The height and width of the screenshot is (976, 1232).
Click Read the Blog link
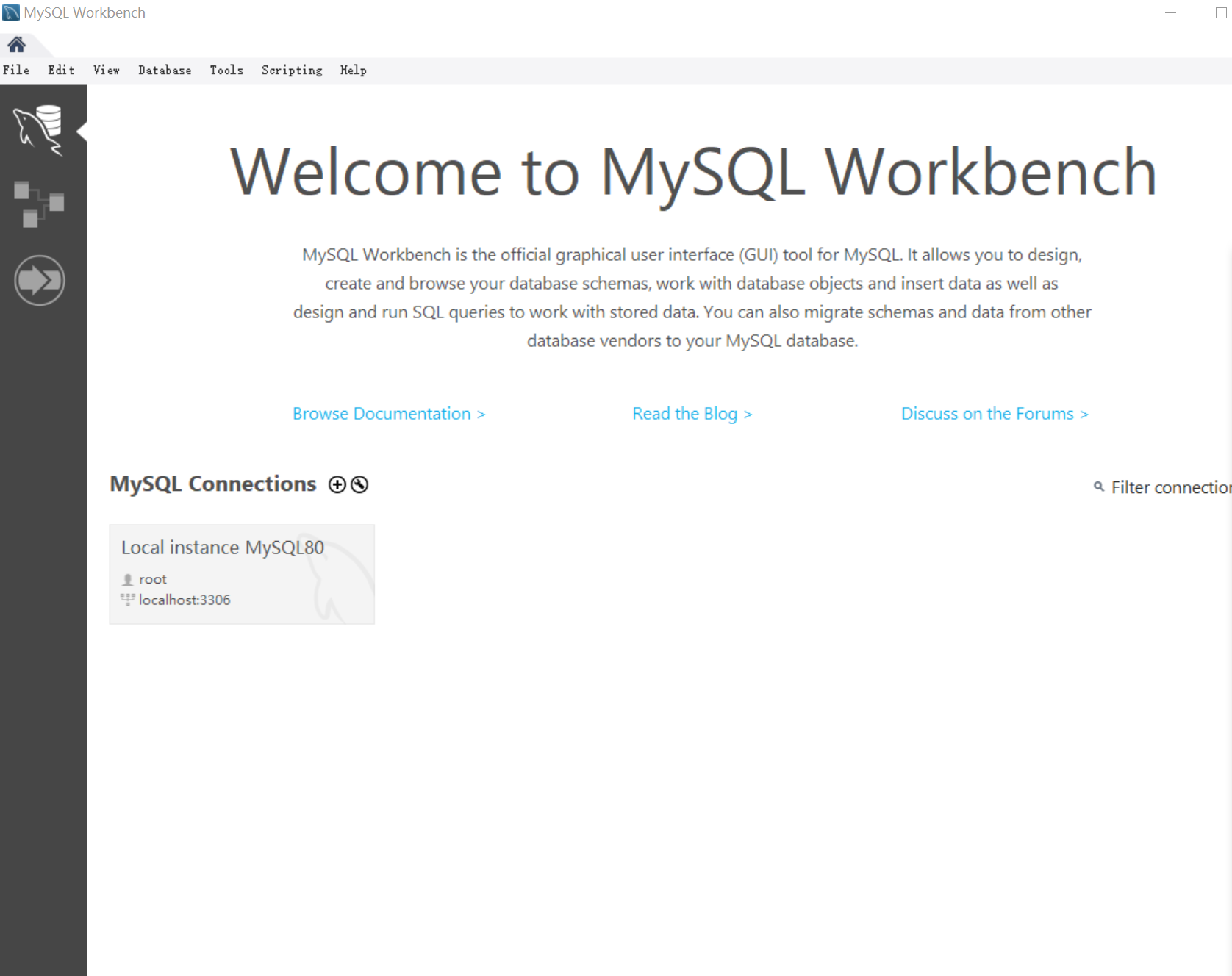tap(692, 414)
